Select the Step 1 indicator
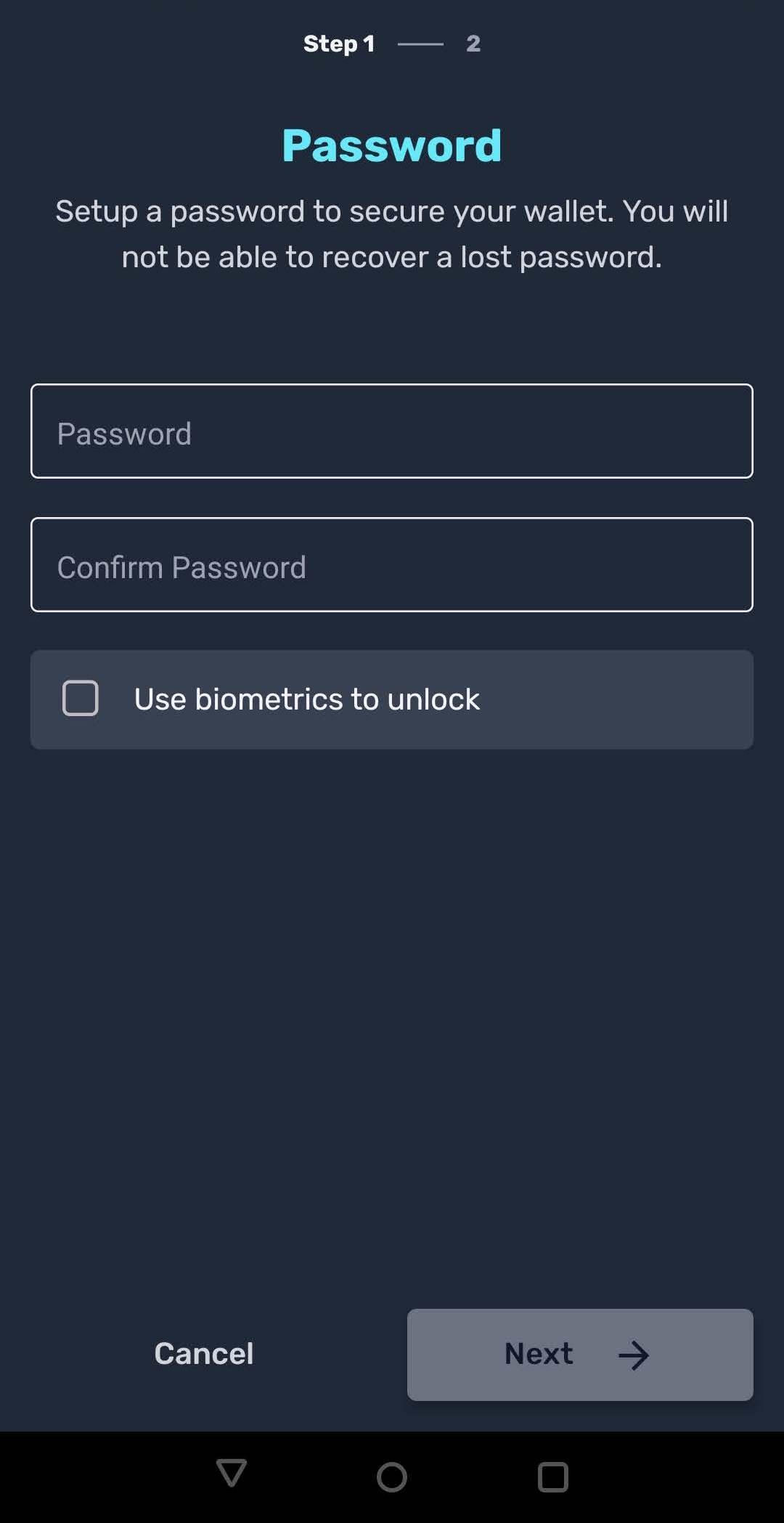Screen dimensions: 784x1523 [x=339, y=44]
